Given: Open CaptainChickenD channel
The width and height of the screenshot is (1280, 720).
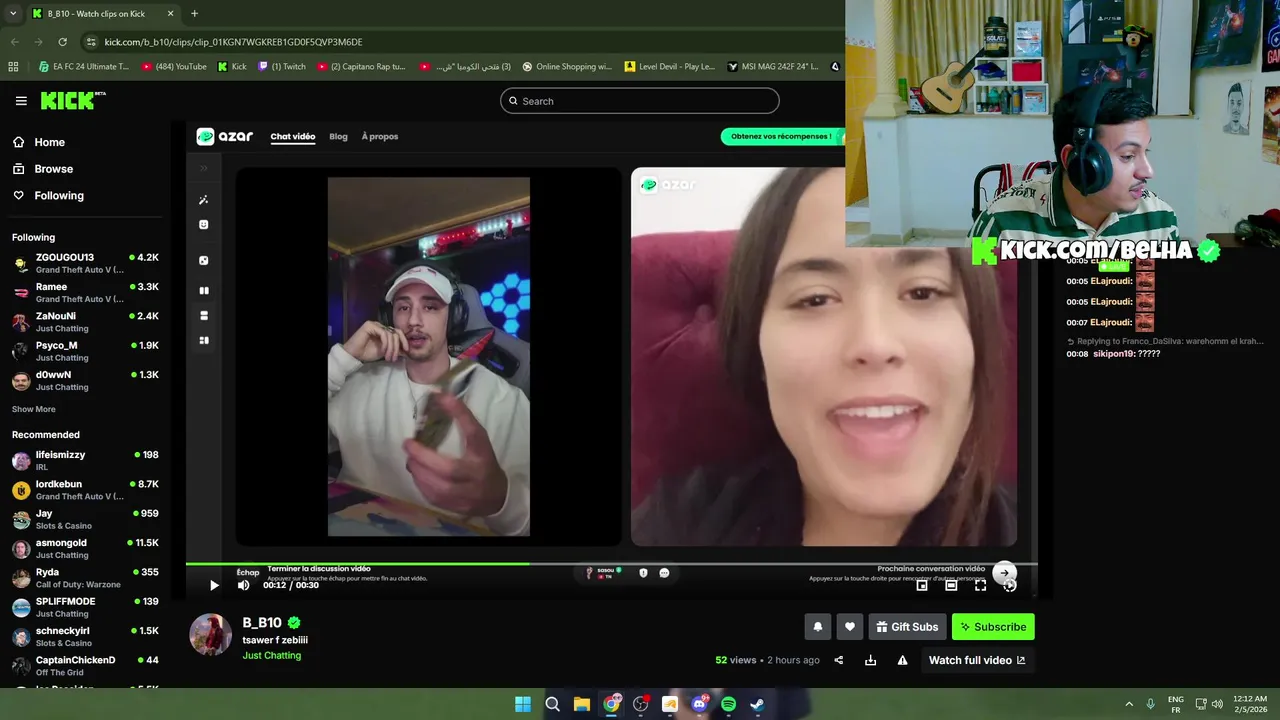Looking at the screenshot, I should (x=85, y=665).
